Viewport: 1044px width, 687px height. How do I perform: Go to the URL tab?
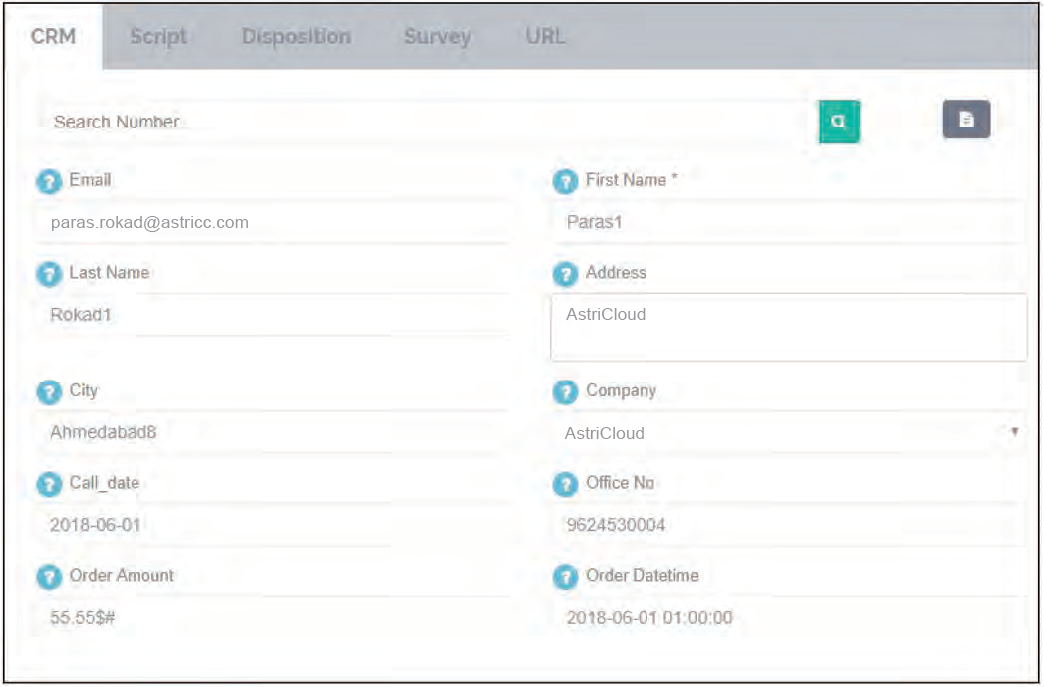click(545, 36)
